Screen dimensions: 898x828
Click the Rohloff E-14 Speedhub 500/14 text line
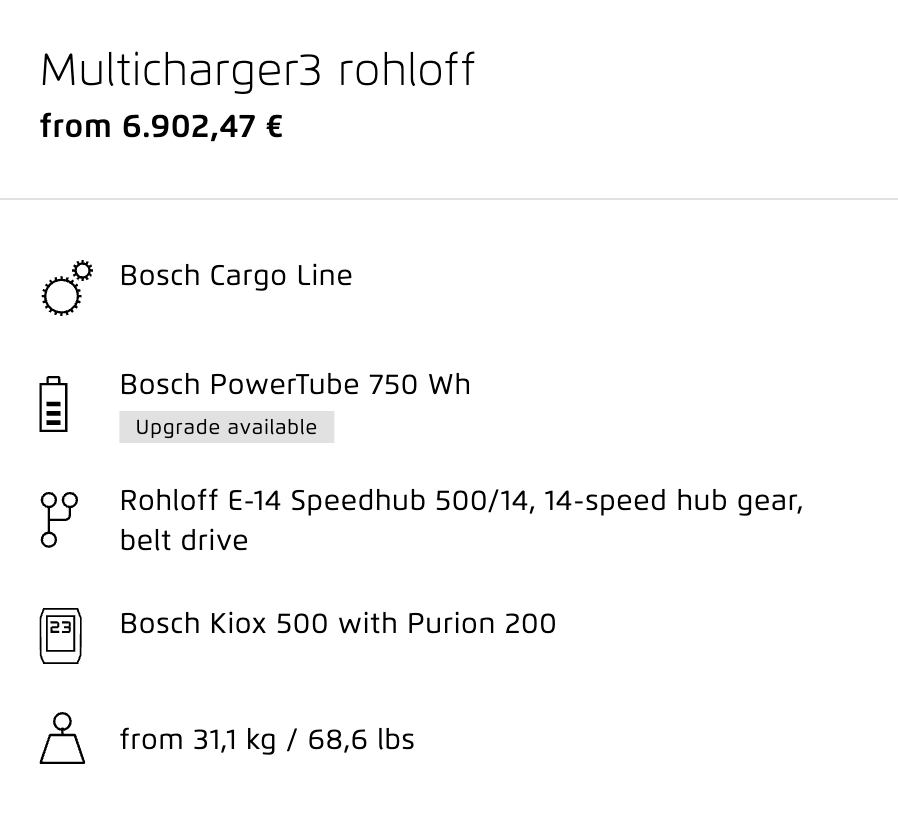coord(462,501)
